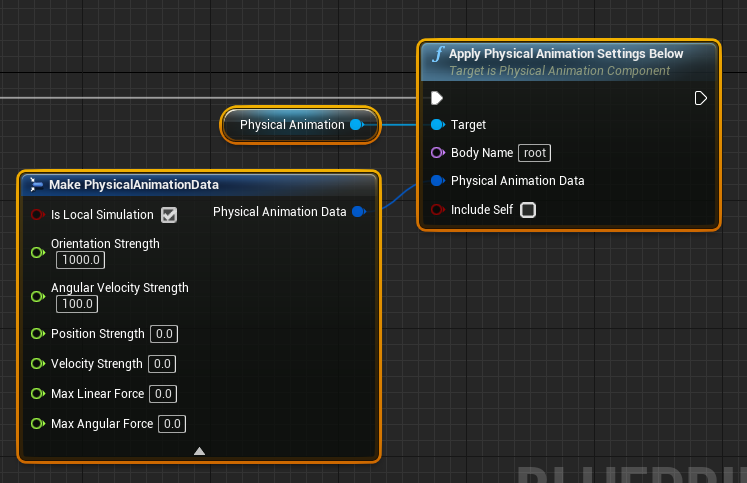This screenshot has height=483, width=747.
Task: Edit the Max Linear Force value field
Action: 163,394
